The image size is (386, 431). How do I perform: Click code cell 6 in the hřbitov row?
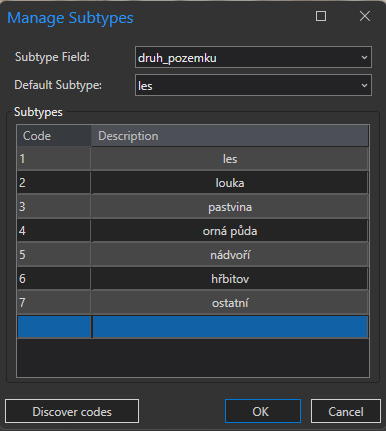[x=54, y=279]
